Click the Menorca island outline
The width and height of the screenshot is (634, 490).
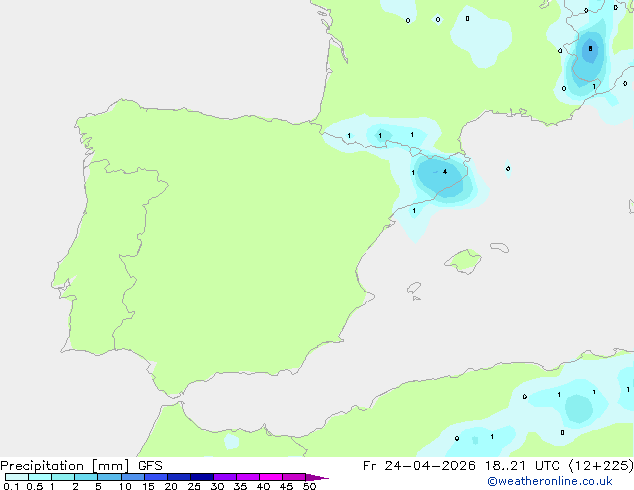click(x=500, y=247)
